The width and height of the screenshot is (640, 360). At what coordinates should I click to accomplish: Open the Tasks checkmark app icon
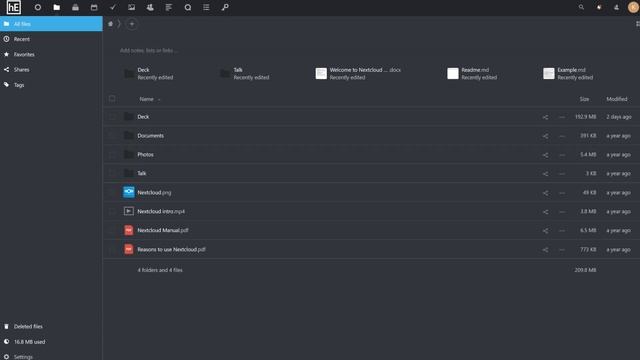point(113,7)
